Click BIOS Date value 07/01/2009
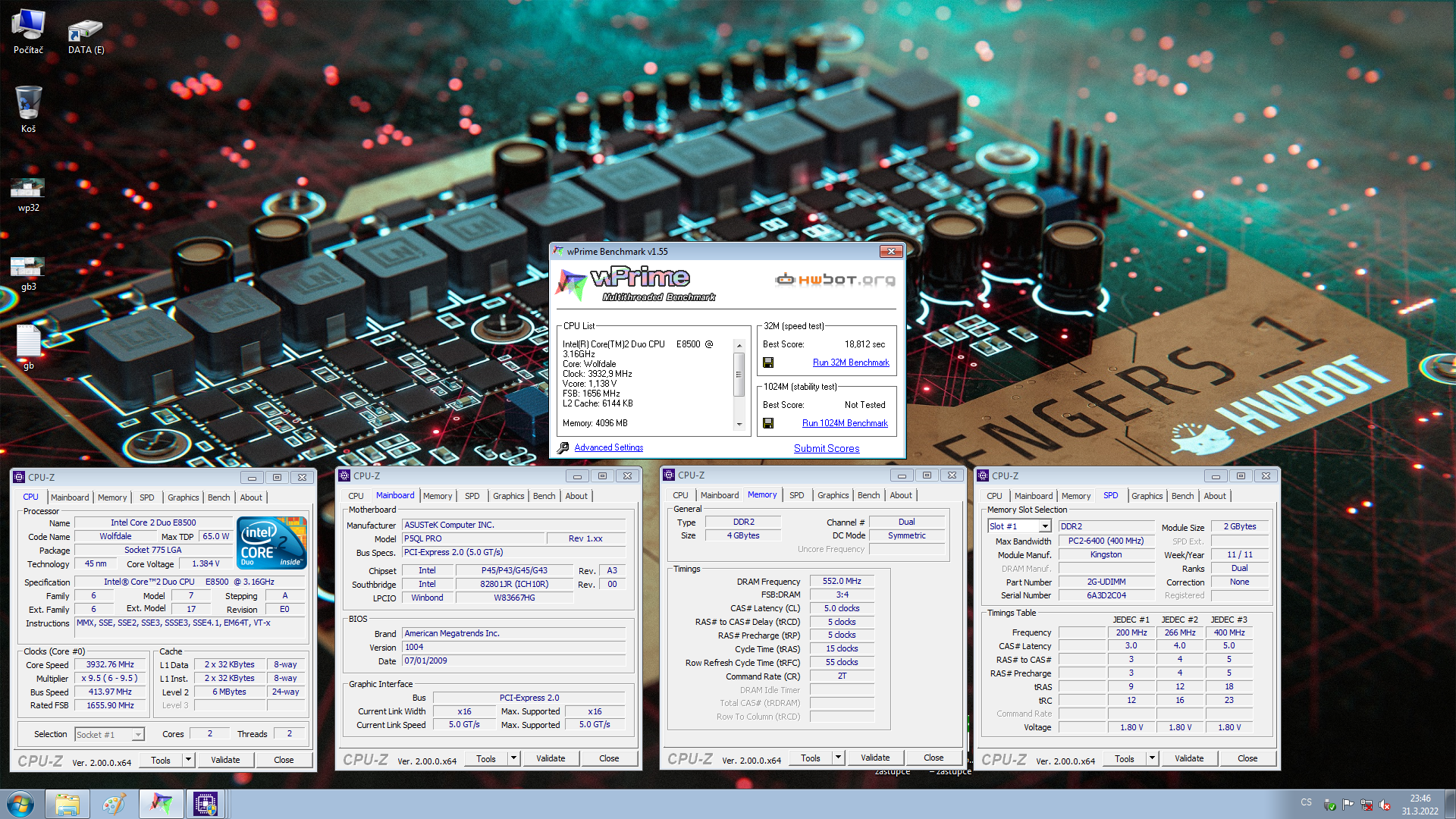Viewport: 1456px width, 819px height. pyautogui.click(x=515, y=661)
